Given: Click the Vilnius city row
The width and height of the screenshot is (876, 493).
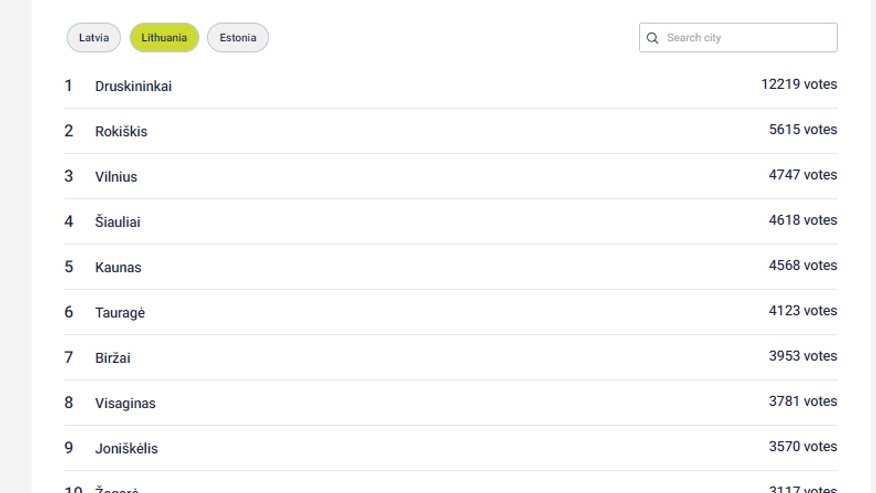Looking at the screenshot, I should 116,177.
